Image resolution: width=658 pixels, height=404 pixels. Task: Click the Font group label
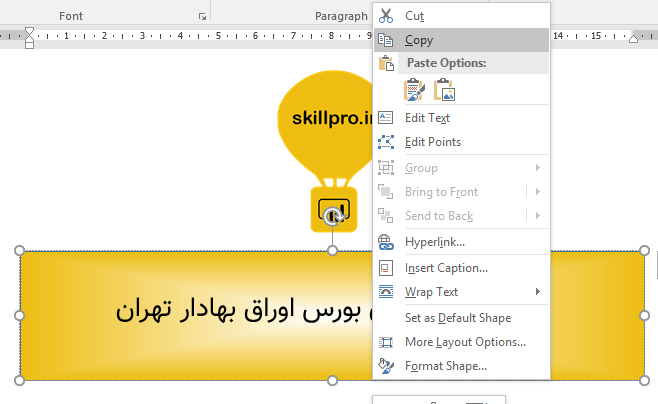click(x=71, y=16)
